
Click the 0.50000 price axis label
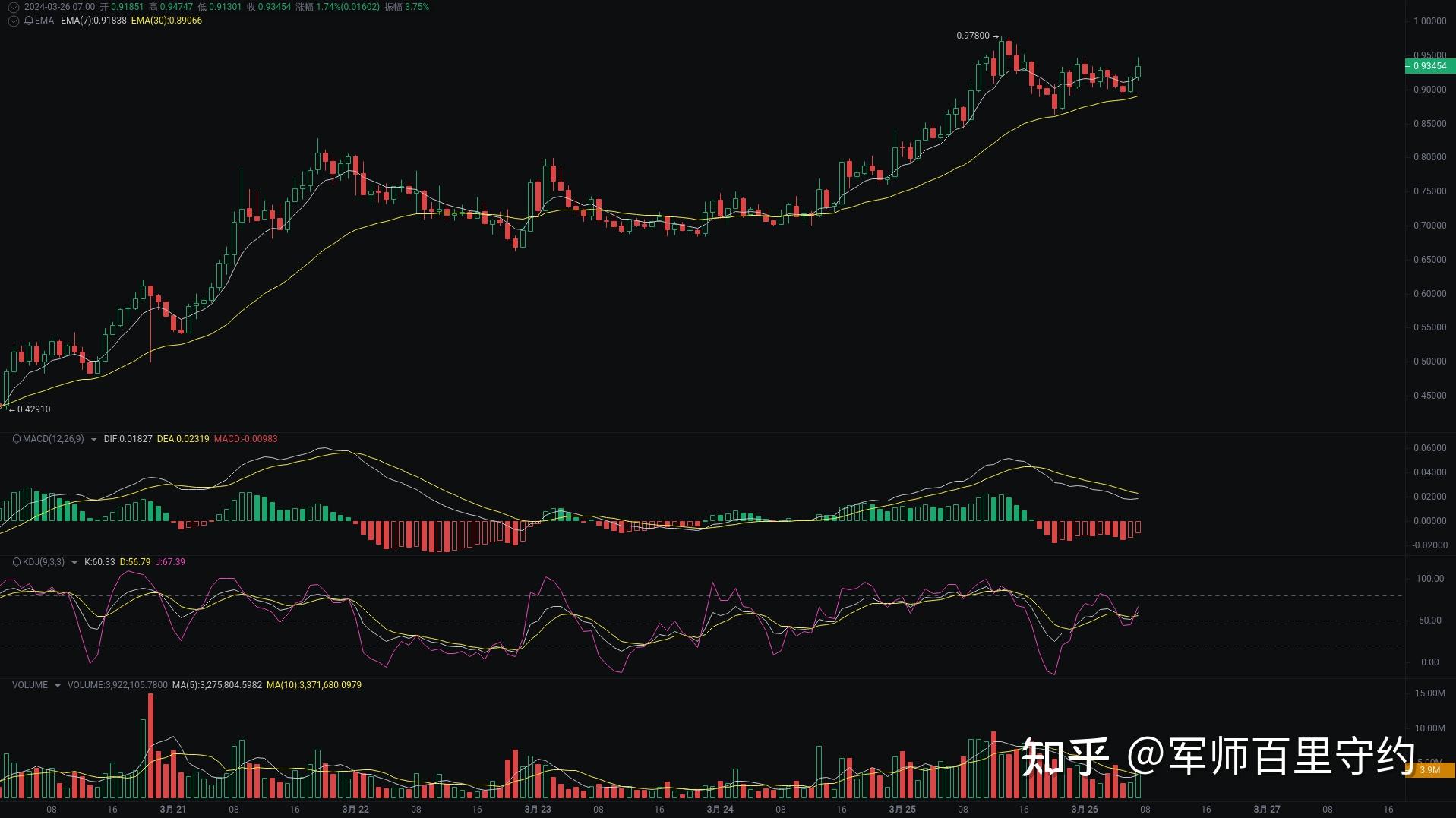1429,362
